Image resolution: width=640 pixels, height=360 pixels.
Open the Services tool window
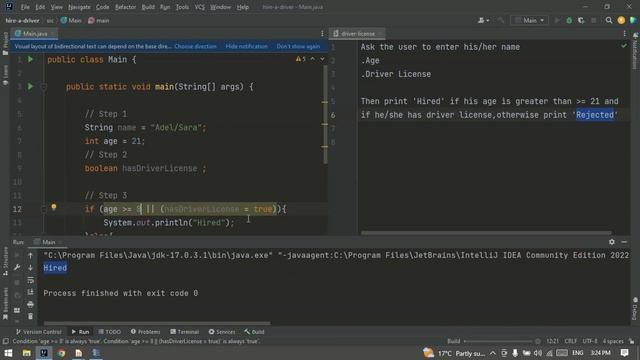coord(222,332)
